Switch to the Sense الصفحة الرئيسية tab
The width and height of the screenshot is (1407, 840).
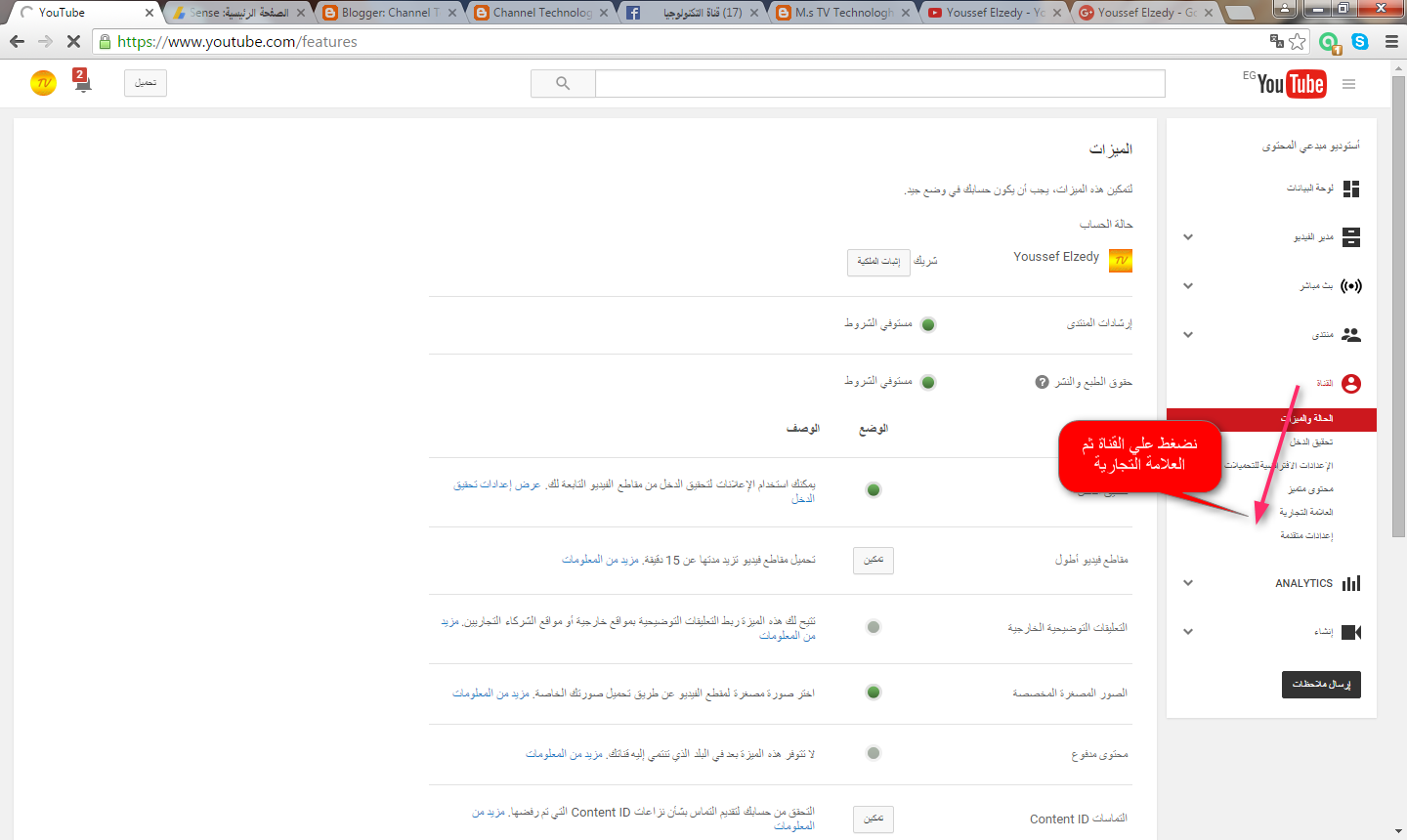238,13
